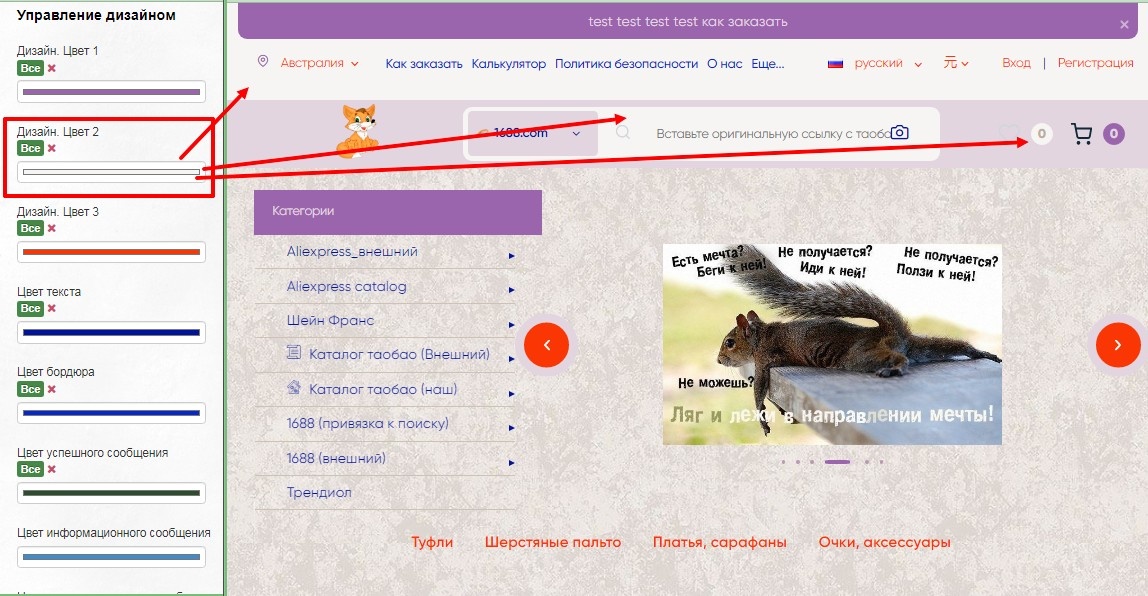Image resolution: width=1148 pixels, height=596 pixels.
Task: Remove Цвет бордюра with red cross
Action: point(52,389)
